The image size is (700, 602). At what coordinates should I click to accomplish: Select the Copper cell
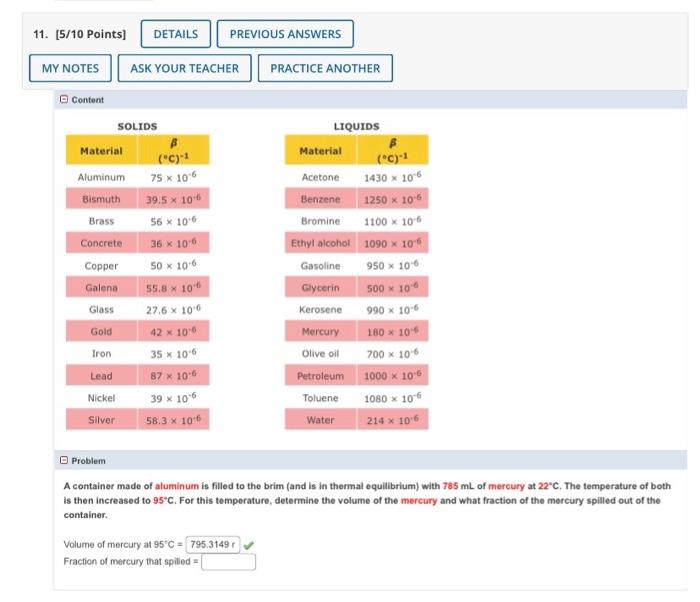tap(101, 266)
